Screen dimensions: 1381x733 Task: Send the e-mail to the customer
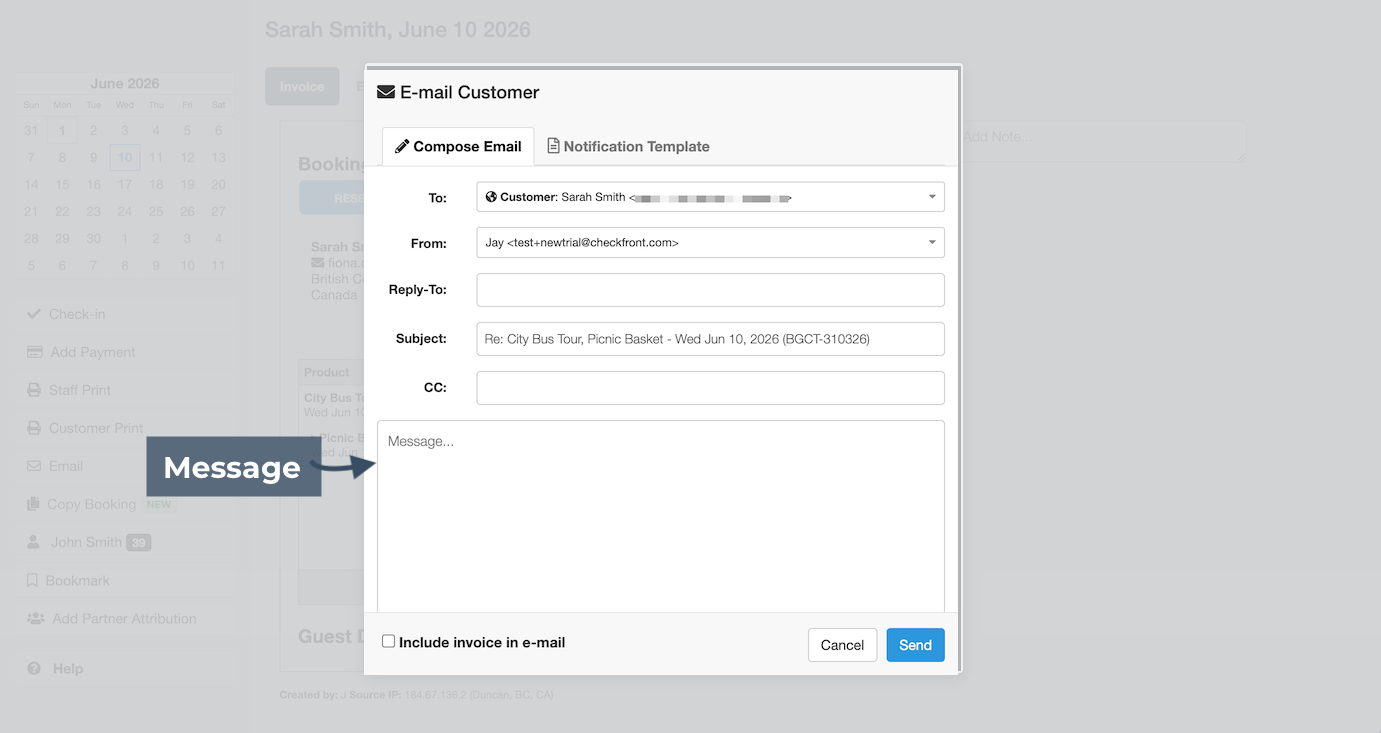[915, 645]
